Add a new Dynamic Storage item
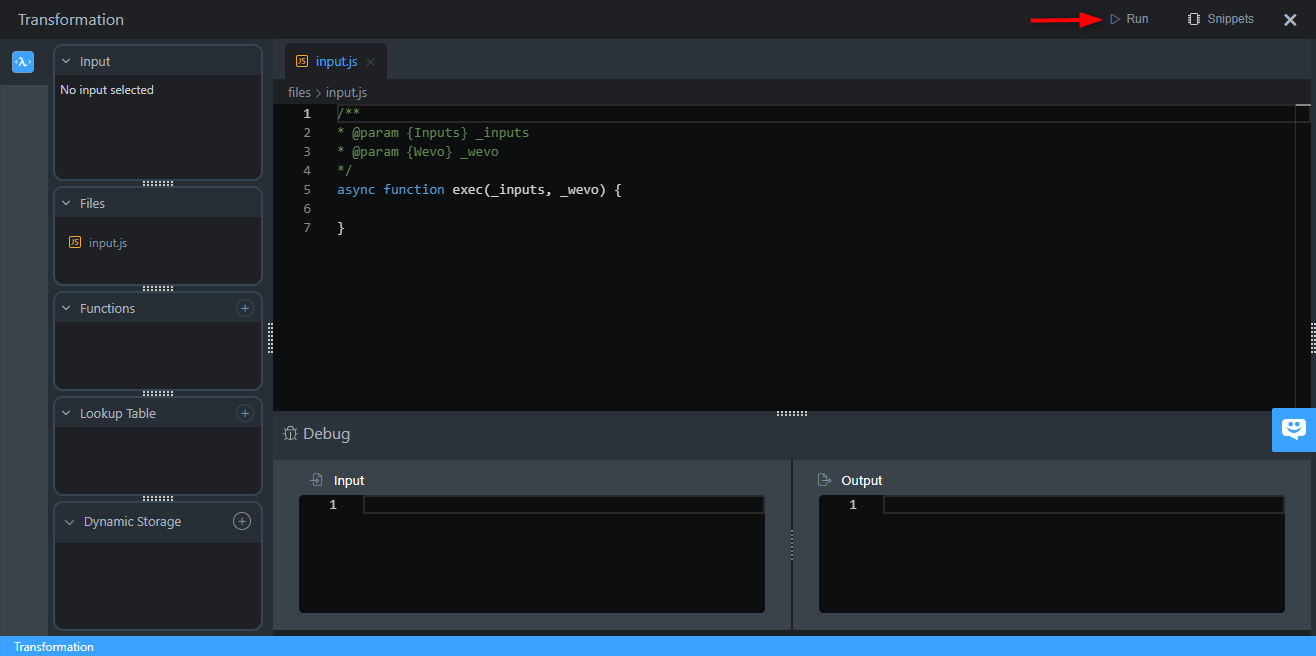This screenshot has height=656, width=1316. coord(241,521)
